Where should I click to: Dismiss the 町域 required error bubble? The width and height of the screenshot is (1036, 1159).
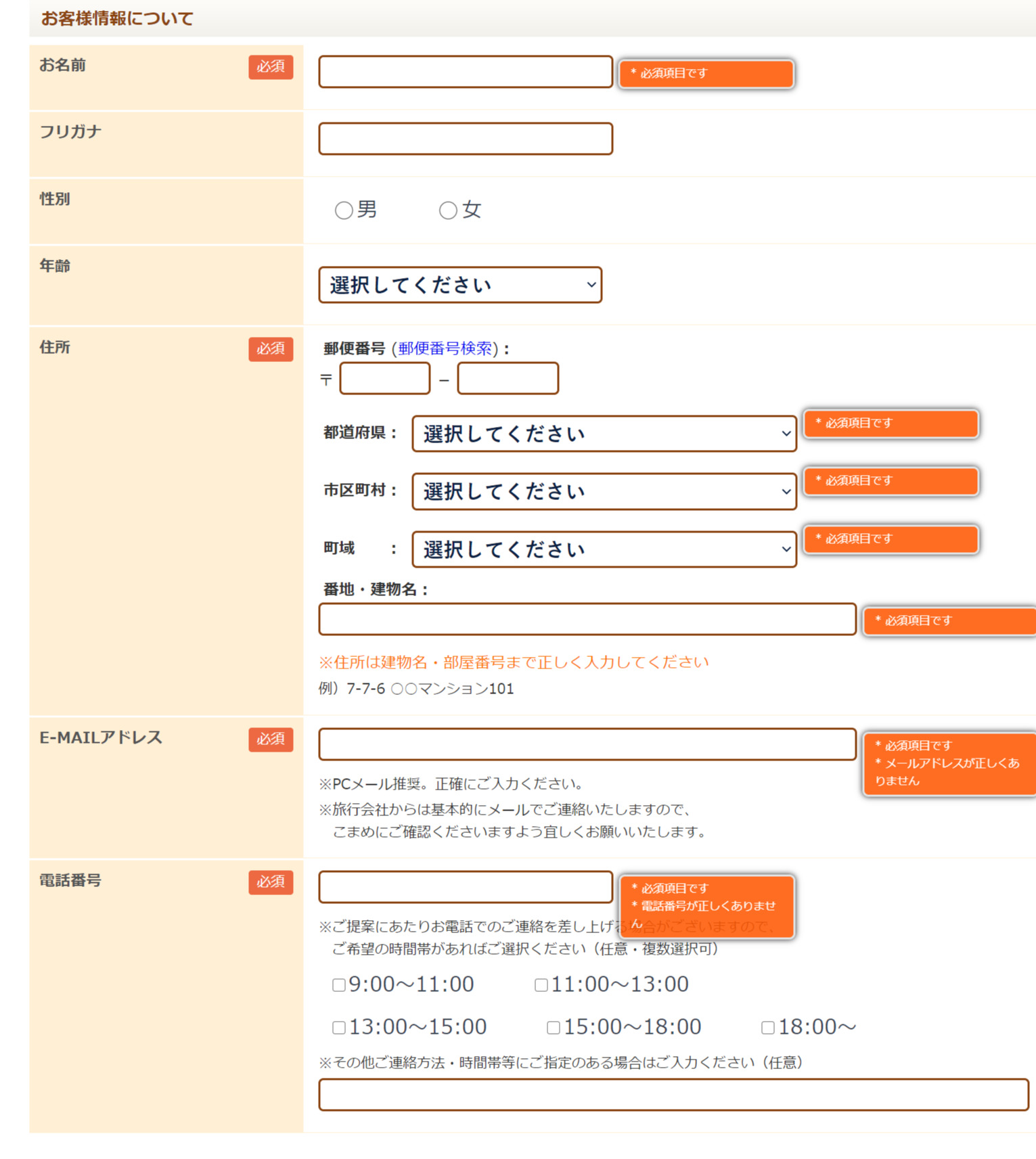[891, 539]
